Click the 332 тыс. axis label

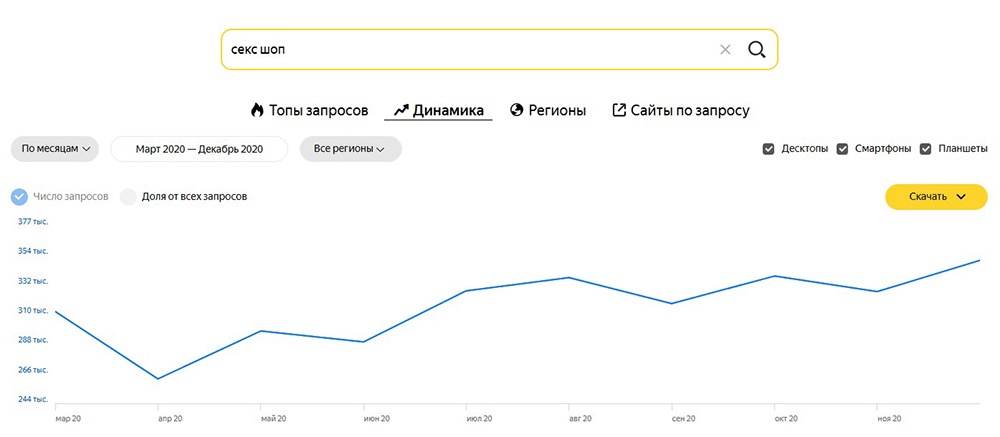tap(34, 281)
